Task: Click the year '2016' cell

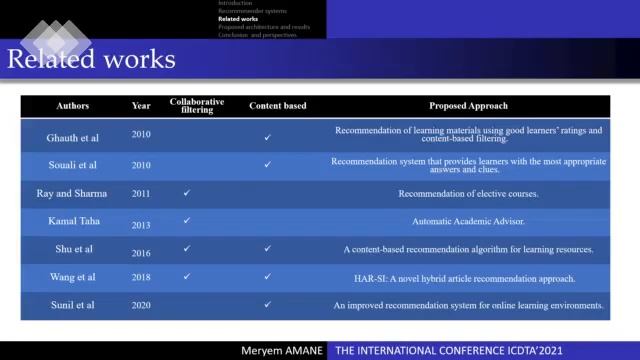Action: (x=141, y=253)
